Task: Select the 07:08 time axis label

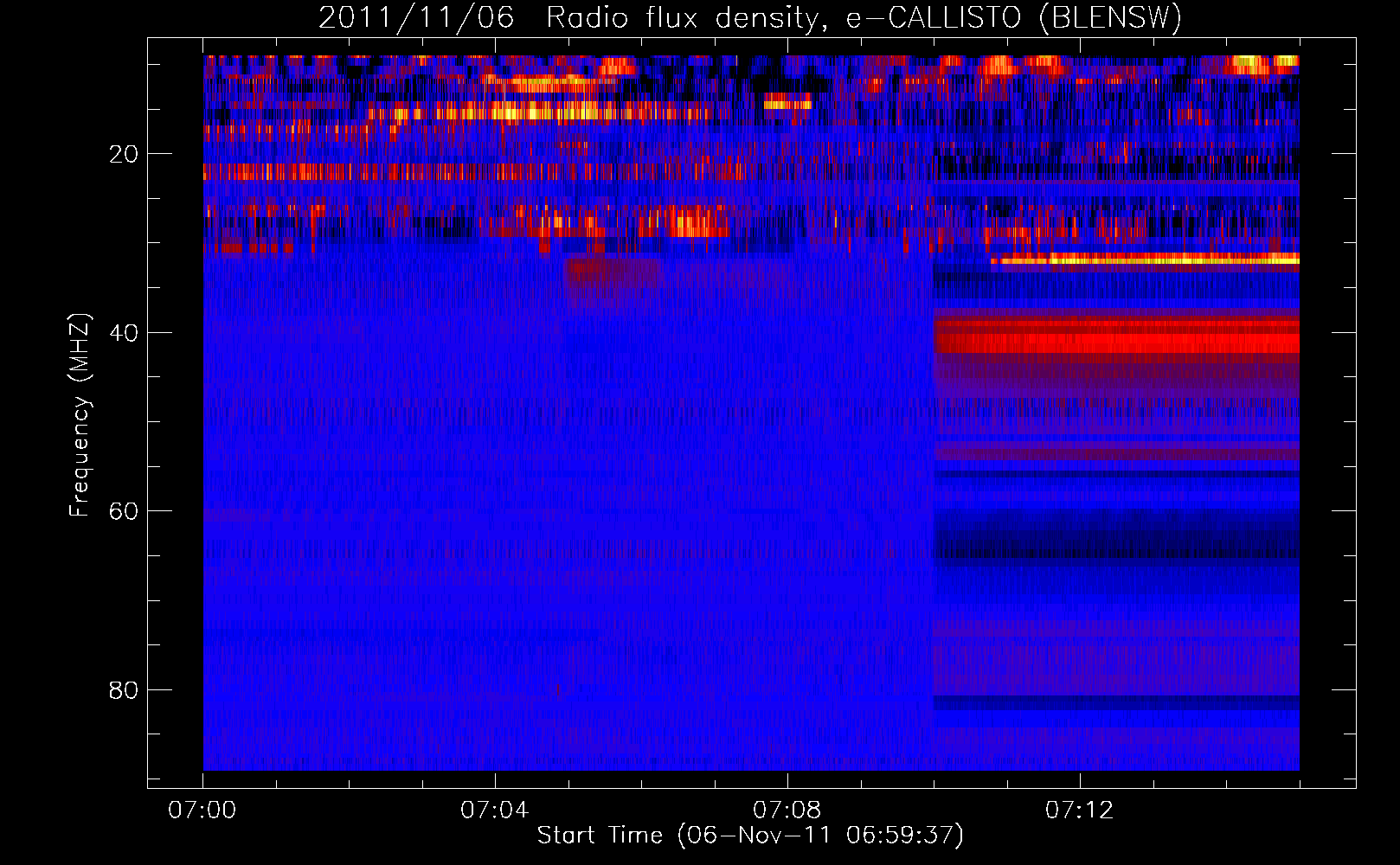Action: click(x=787, y=811)
